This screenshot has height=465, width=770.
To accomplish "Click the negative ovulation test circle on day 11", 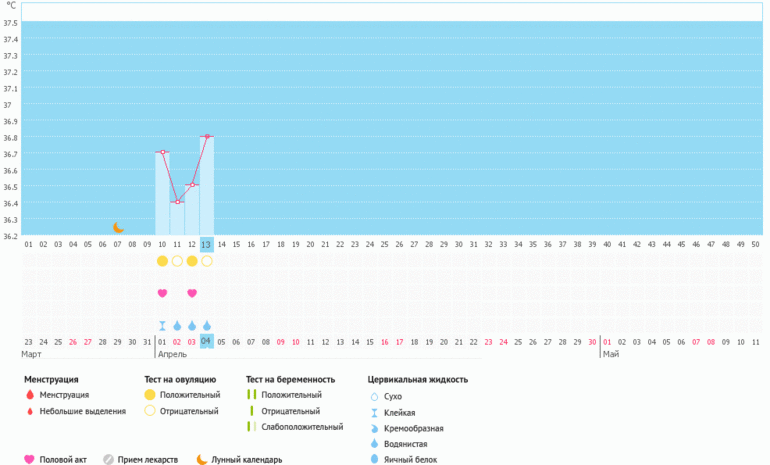I will click(x=177, y=261).
